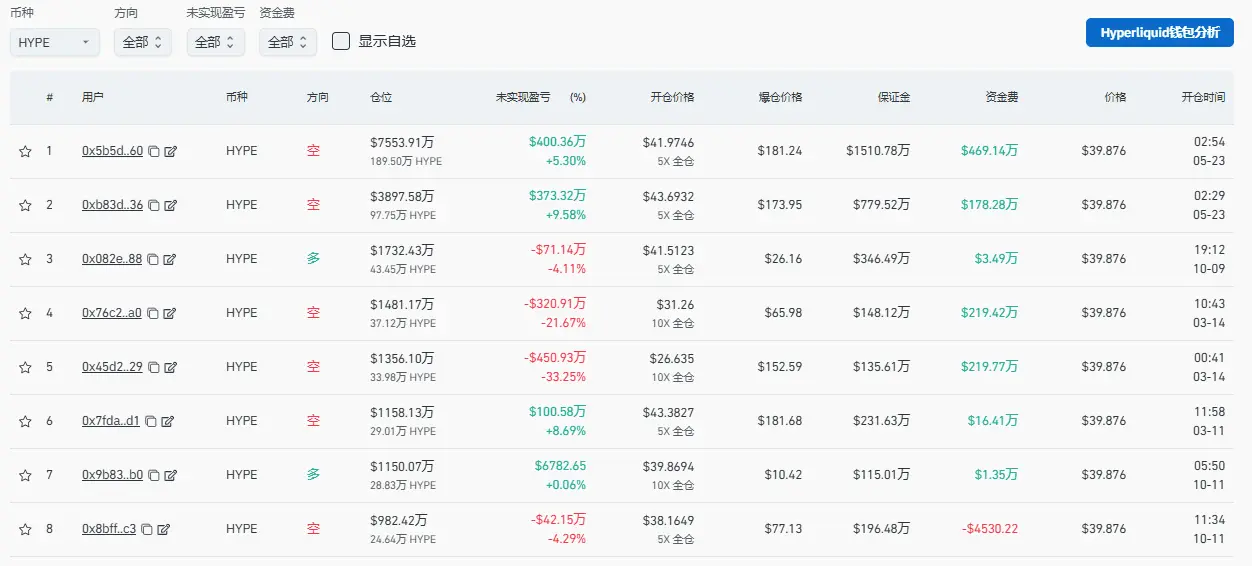Open wallet link 0xb83d..36
The image size is (1252, 566).
112,205
